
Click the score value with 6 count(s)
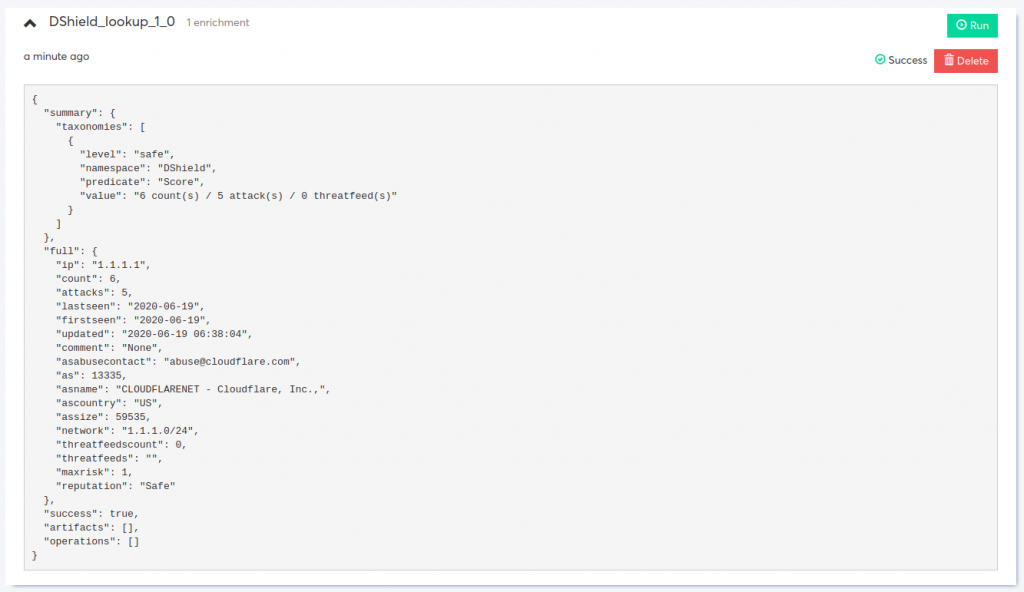tap(265, 195)
